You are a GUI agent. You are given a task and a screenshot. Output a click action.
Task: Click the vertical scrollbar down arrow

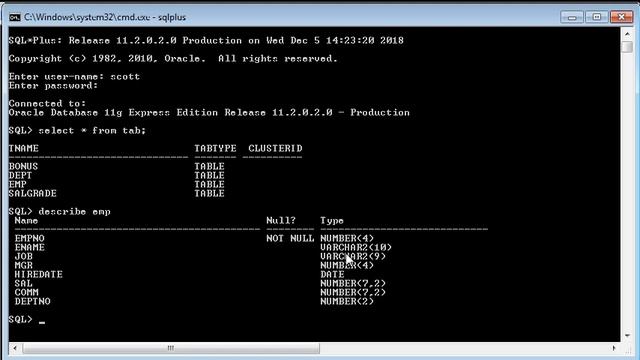[627, 336]
